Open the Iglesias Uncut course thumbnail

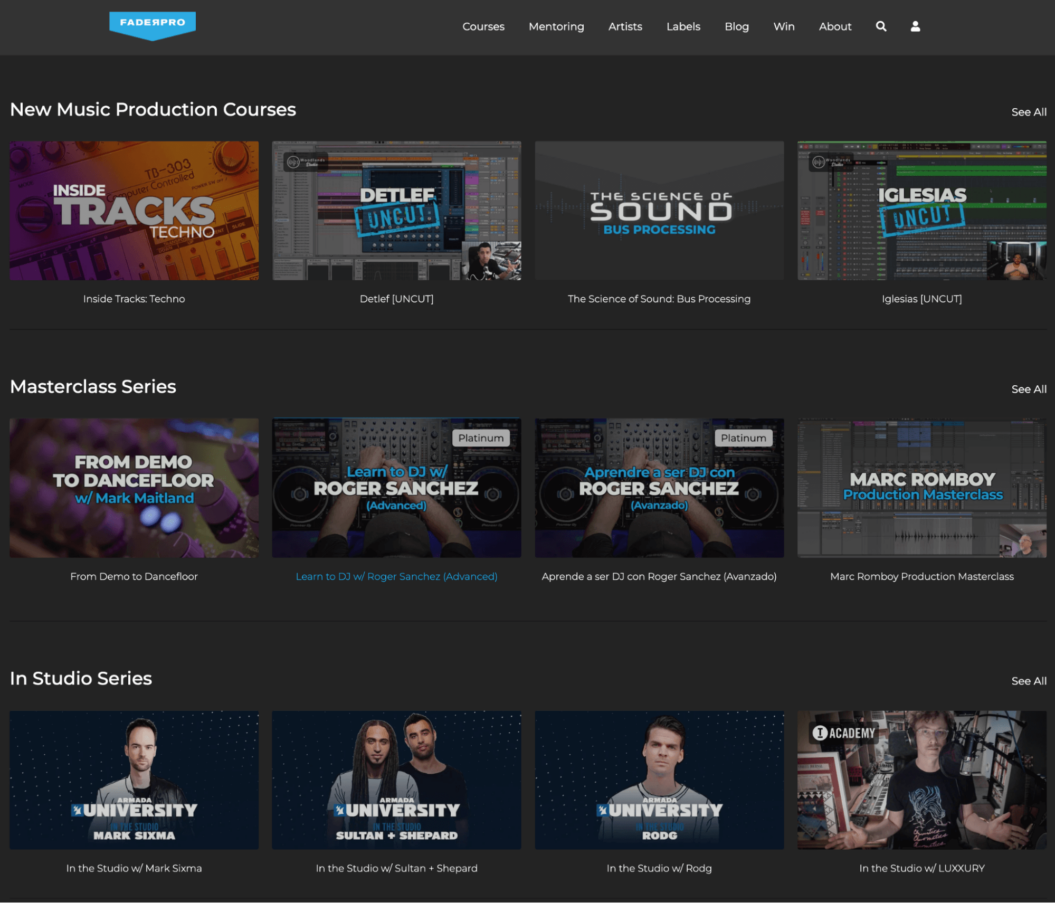(922, 211)
